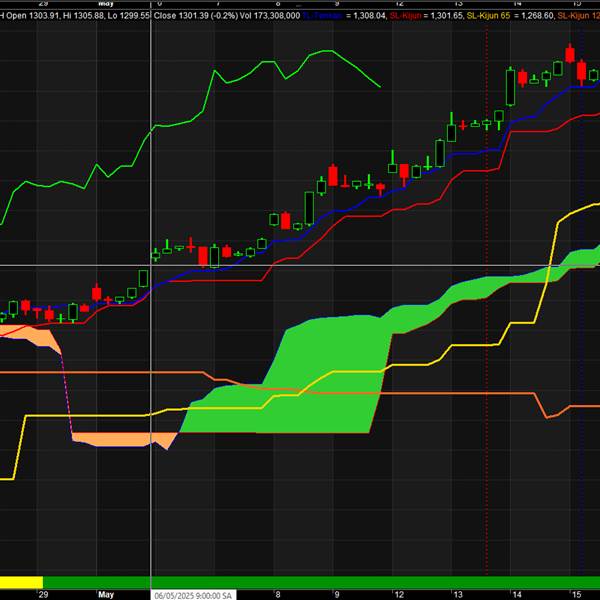600x600 pixels.
Task: Click the Open 1303.91 value in header
Action: pos(31,16)
